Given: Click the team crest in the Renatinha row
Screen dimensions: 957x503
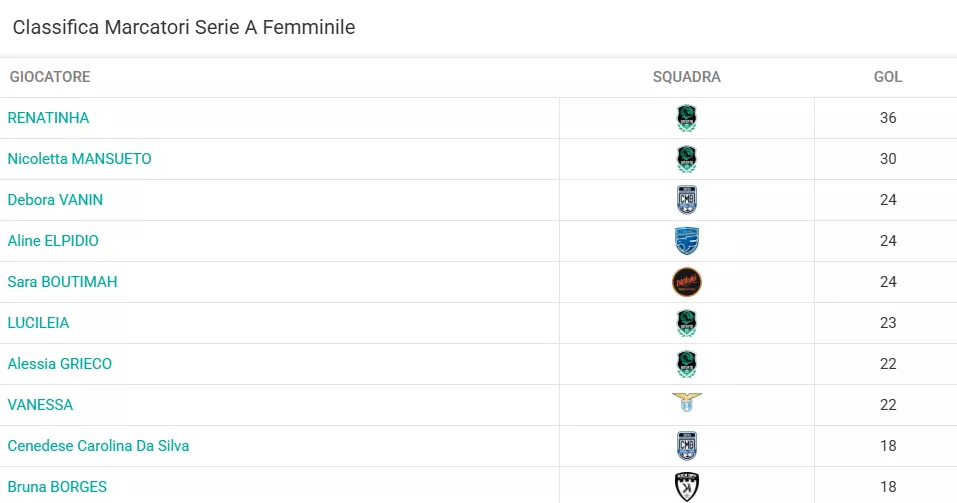Looking at the screenshot, I should pos(687,118).
